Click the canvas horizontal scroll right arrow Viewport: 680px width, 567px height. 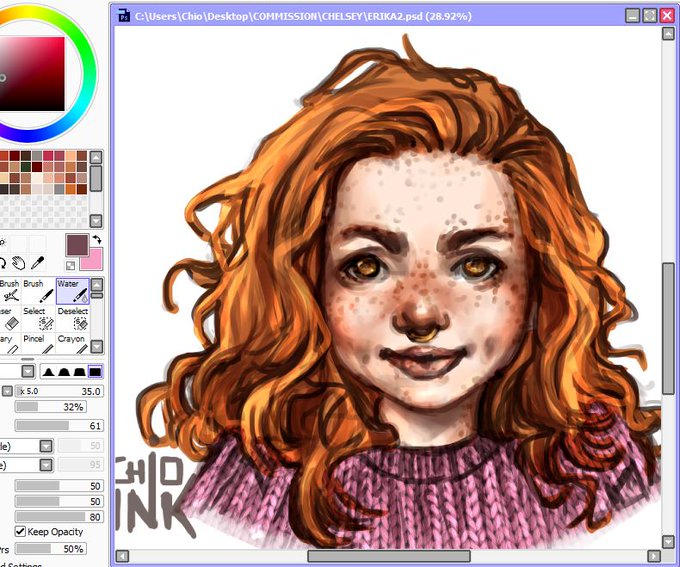tap(654, 556)
